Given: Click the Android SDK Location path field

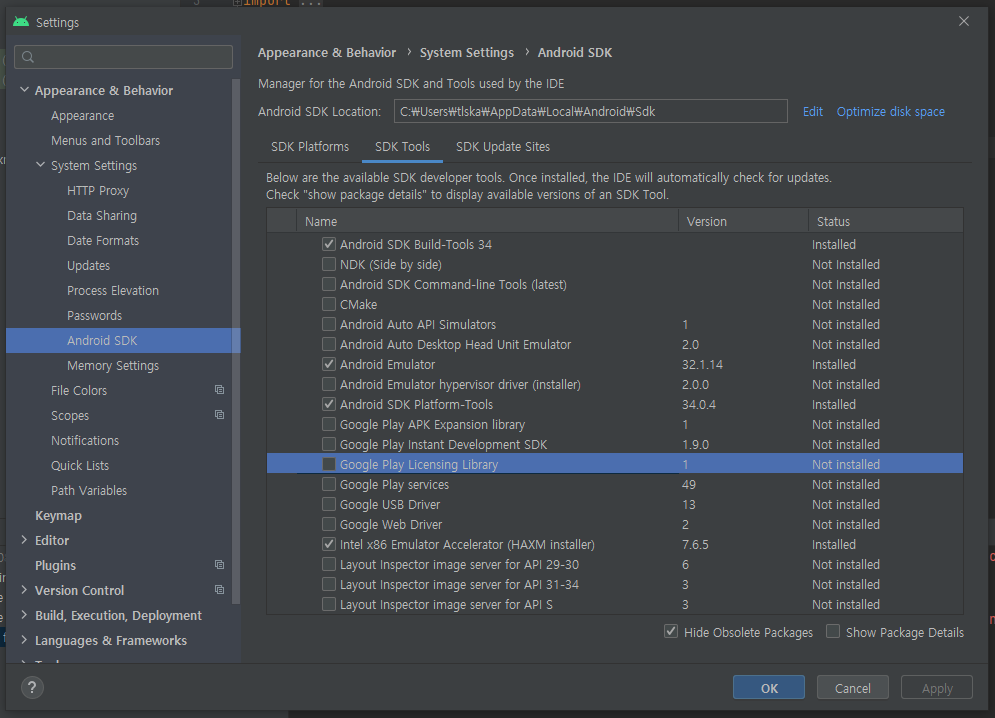Looking at the screenshot, I should (x=591, y=111).
